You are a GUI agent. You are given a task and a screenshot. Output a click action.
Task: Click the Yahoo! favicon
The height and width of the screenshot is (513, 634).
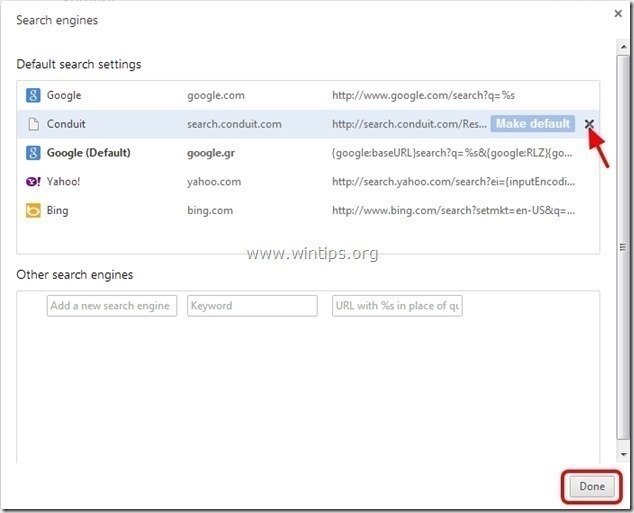click(32, 182)
